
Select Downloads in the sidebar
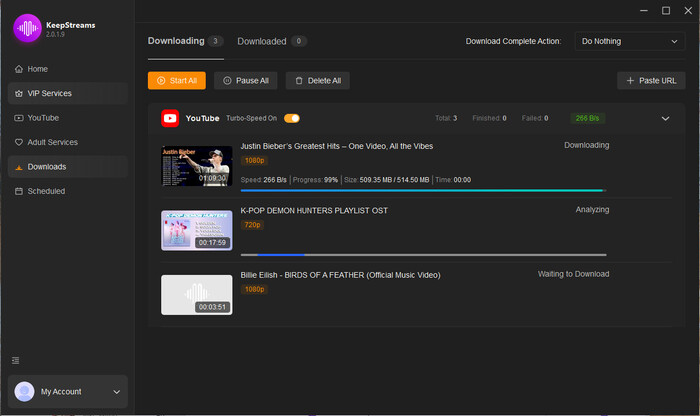click(x=68, y=166)
